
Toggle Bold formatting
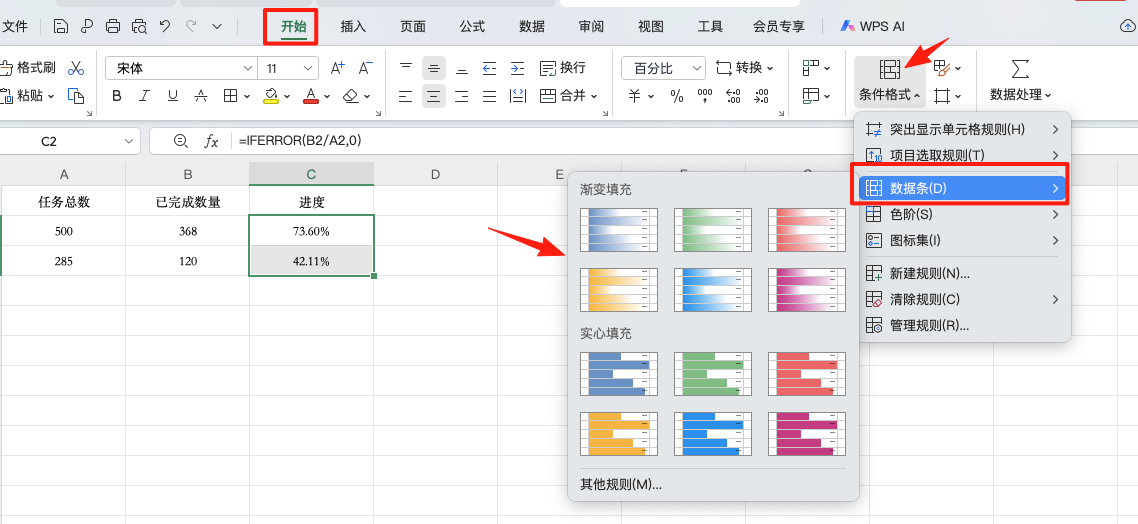[x=117, y=96]
